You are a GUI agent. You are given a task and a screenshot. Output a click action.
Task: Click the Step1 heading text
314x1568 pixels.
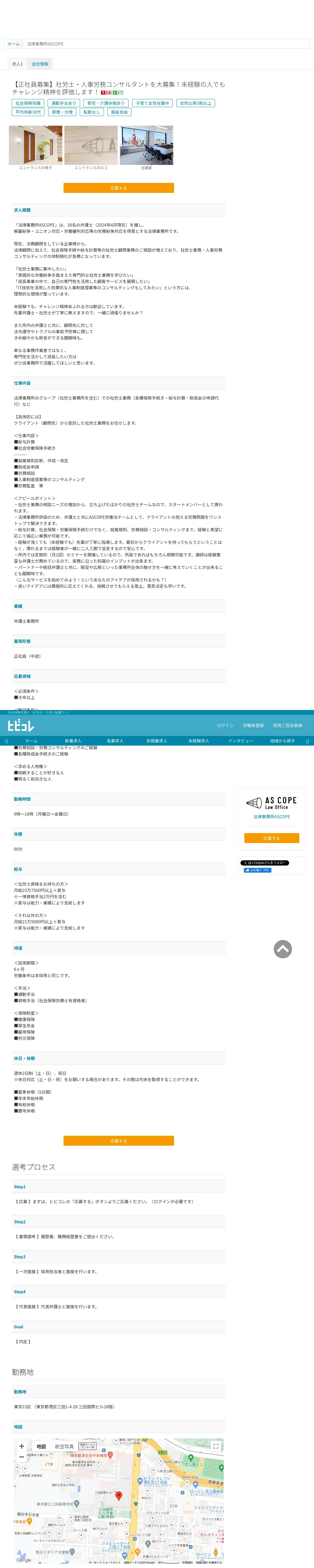point(20,1187)
